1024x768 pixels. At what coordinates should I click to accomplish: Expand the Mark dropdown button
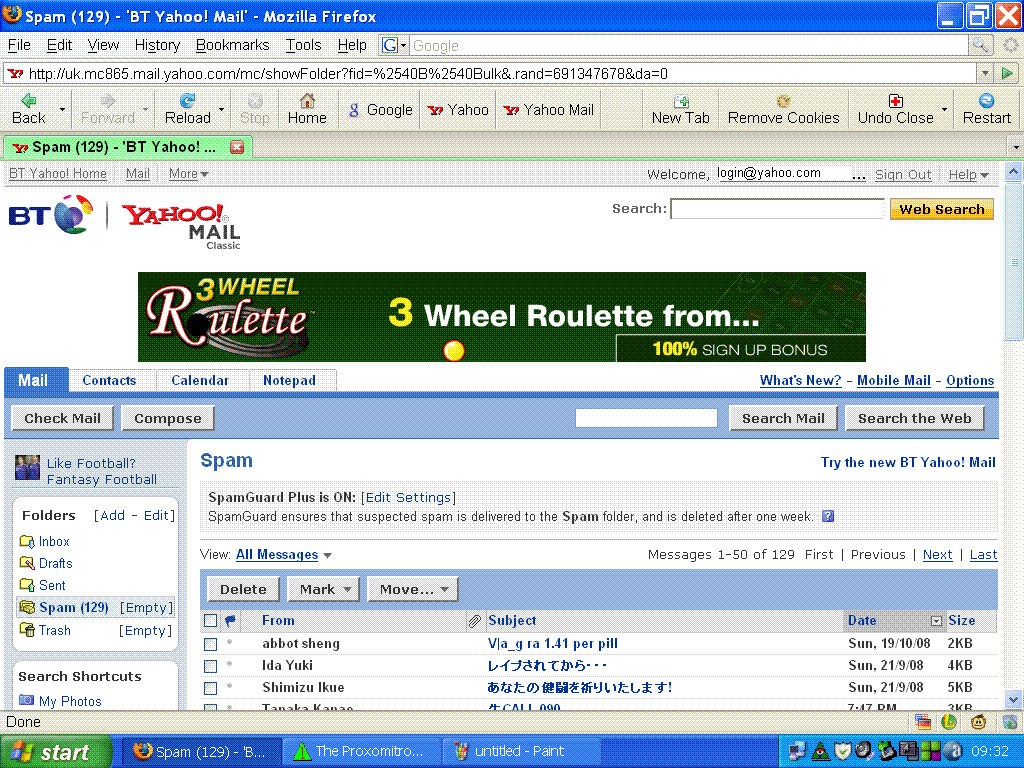coord(324,589)
